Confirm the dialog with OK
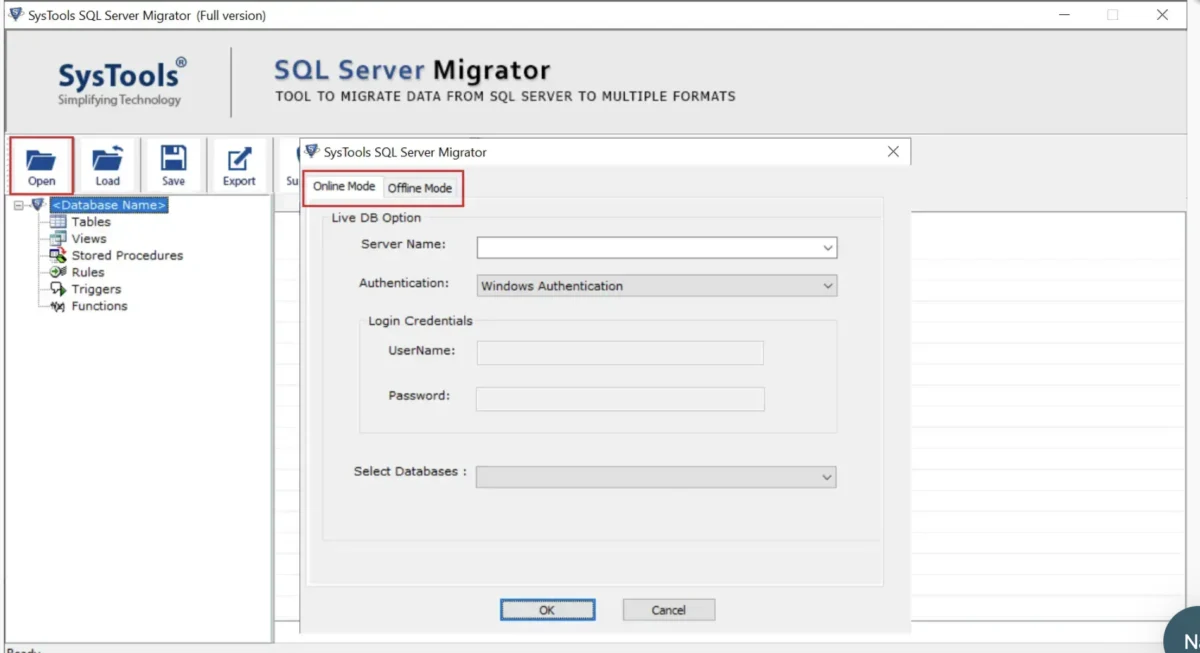This screenshot has height=653, width=1200. (548, 610)
